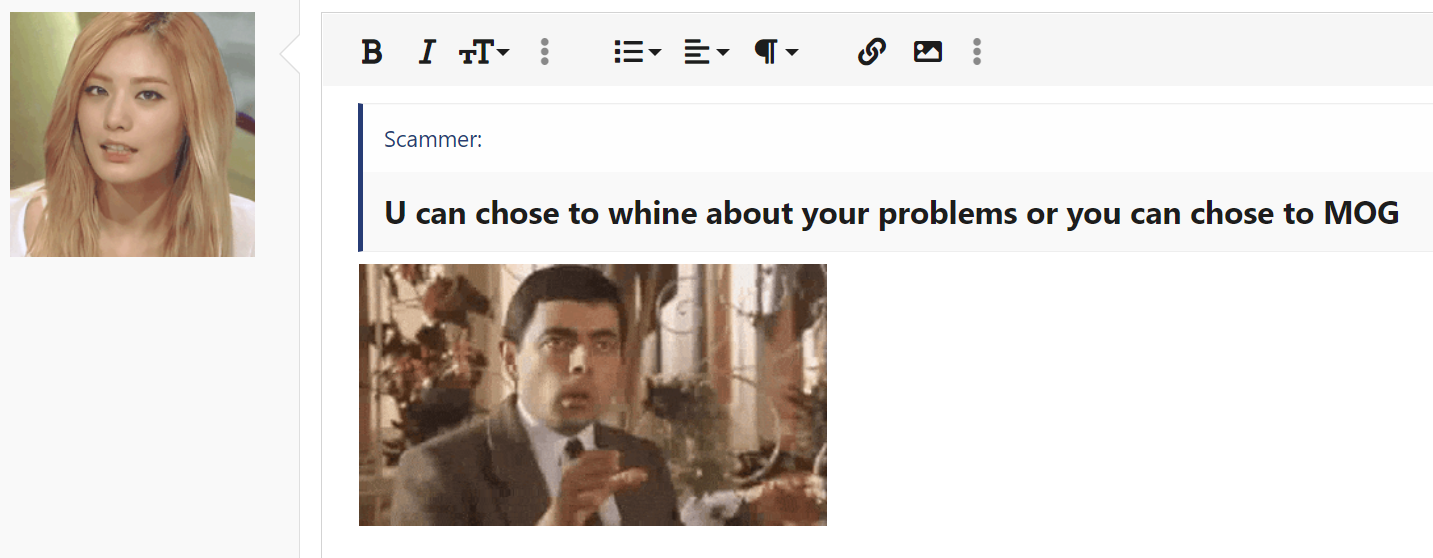Click the blonde woman avatar picture
This screenshot has width=1433, height=558.
(132, 134)
